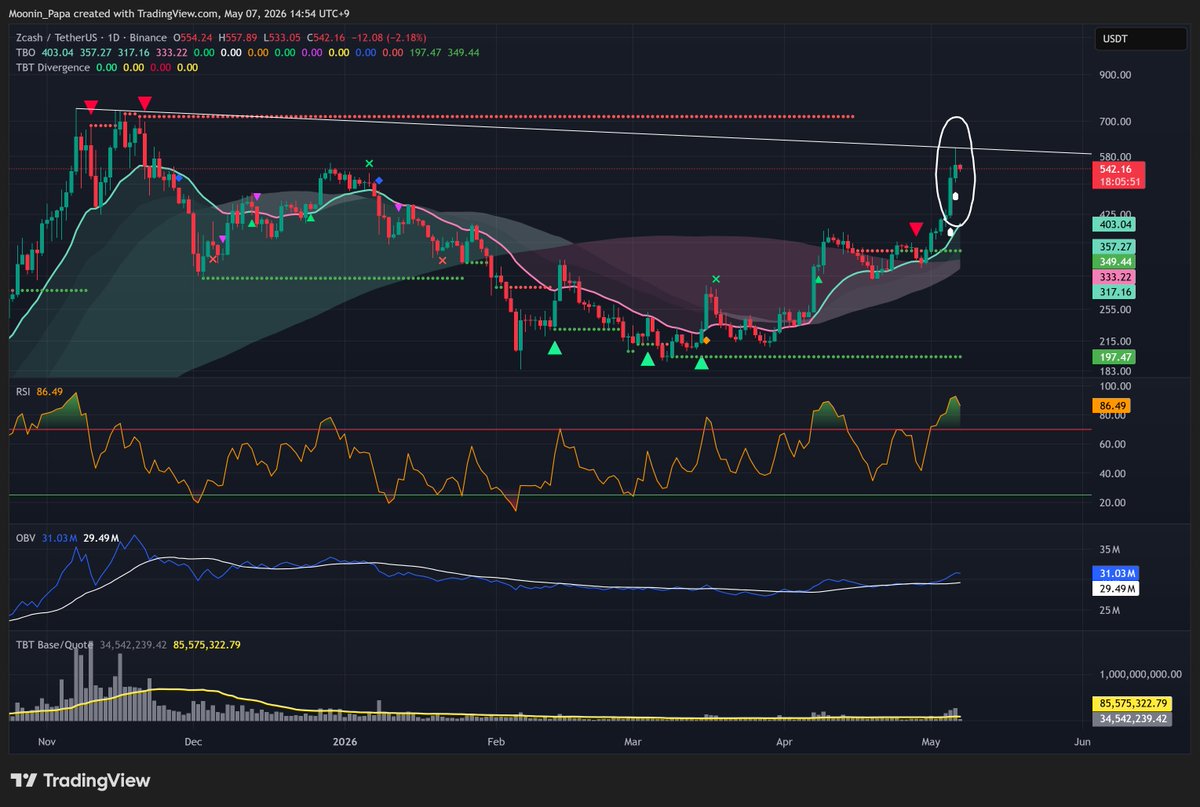Click the orange diamond marker in March
This screenshot has height=807, width=1200.
pyautogui.click(x=706, y=341)
